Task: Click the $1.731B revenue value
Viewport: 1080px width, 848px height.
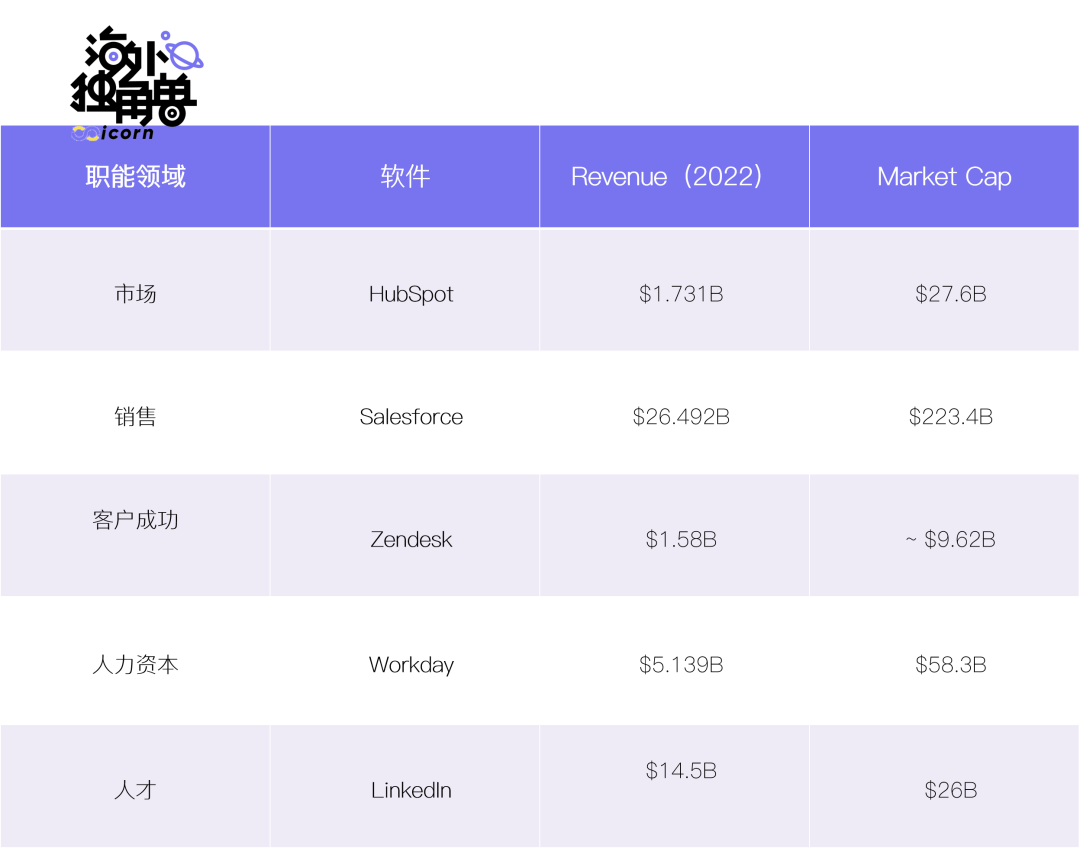Action: click(x=681, y=294)
